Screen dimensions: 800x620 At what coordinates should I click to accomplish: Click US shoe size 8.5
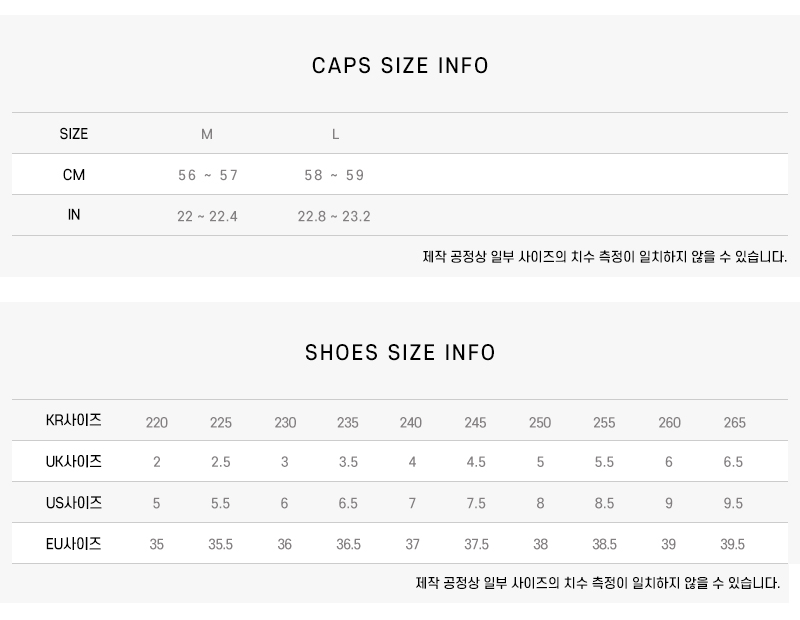pos(604,503)
